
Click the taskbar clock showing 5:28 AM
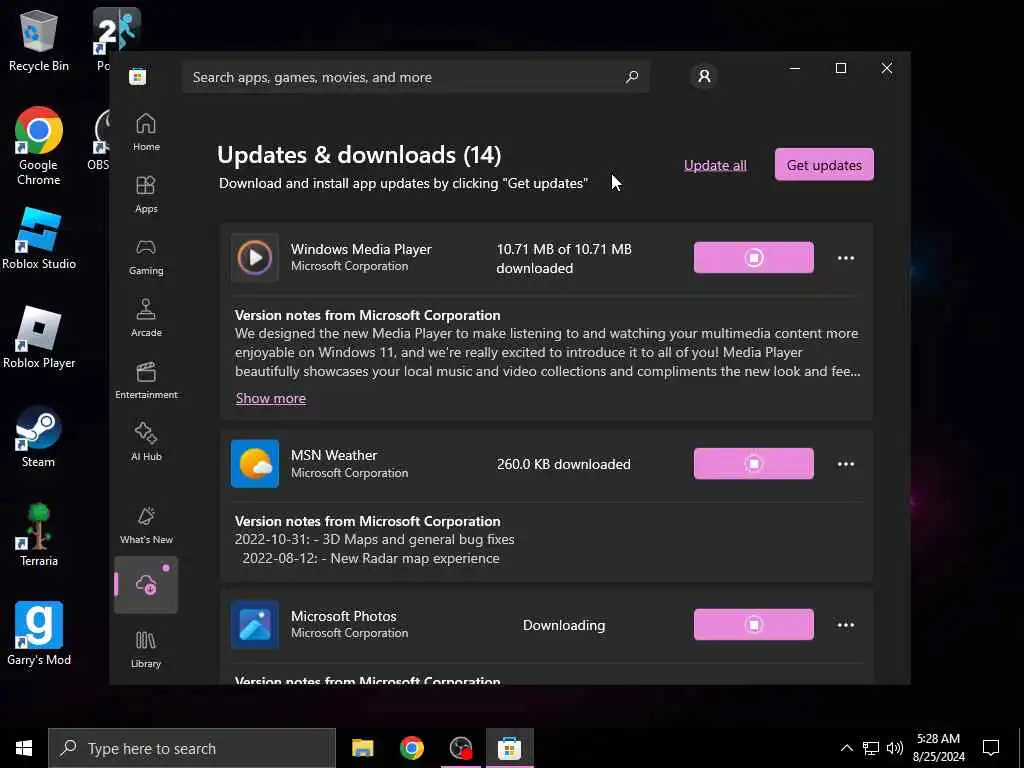(938, 748)
